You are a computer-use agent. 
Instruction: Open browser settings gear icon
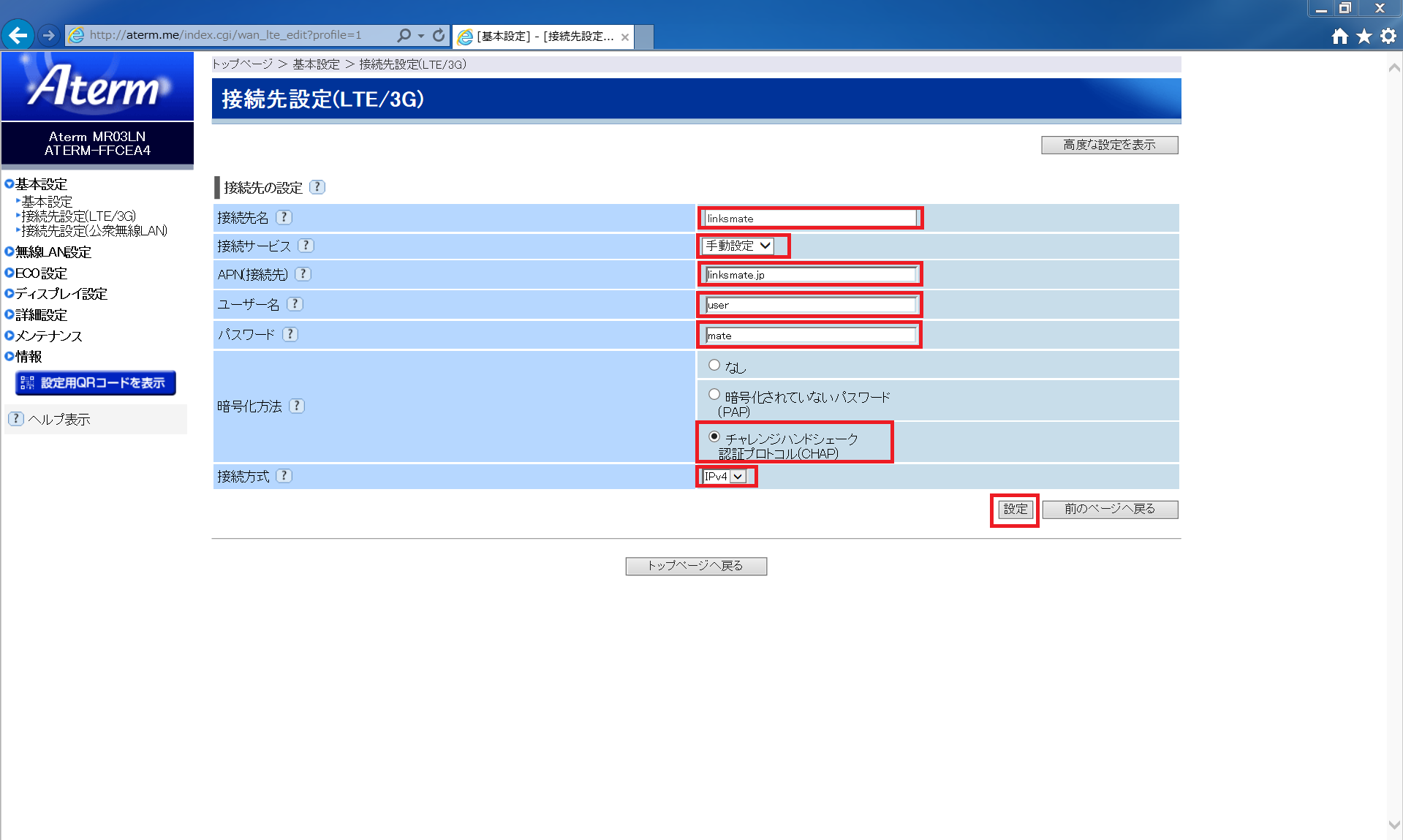click(x=1388, y=36)
